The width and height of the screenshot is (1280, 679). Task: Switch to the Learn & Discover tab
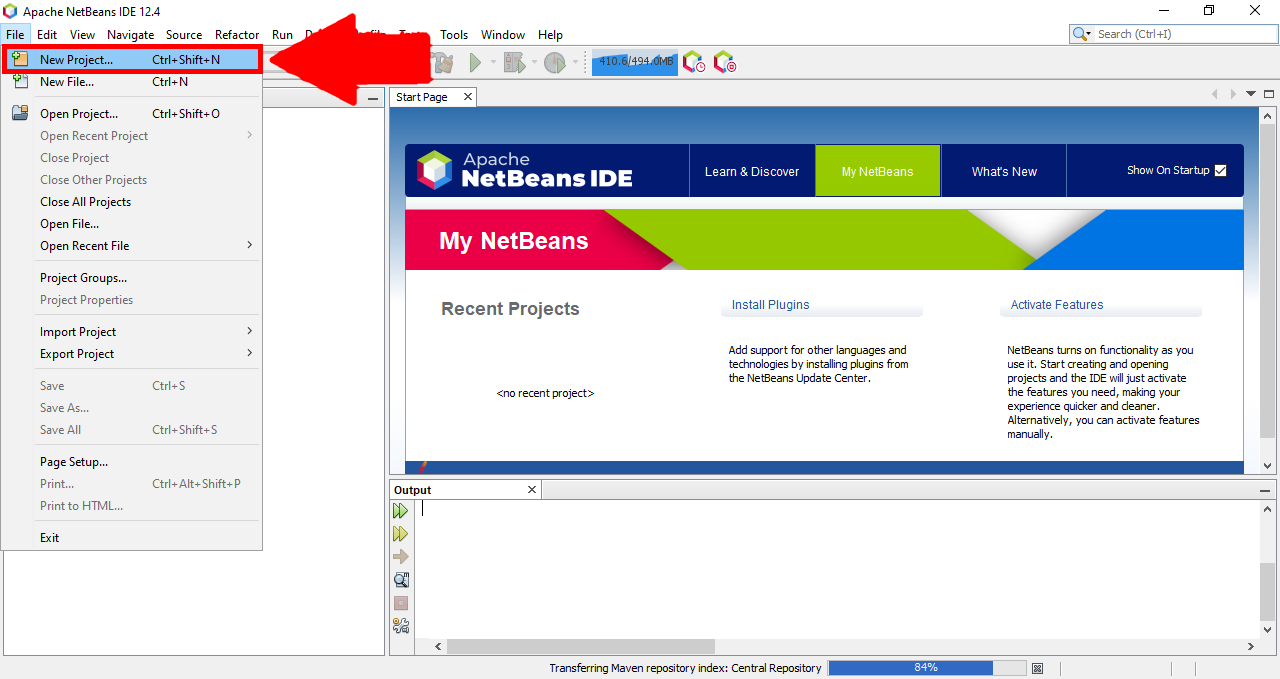pos(752,171)
